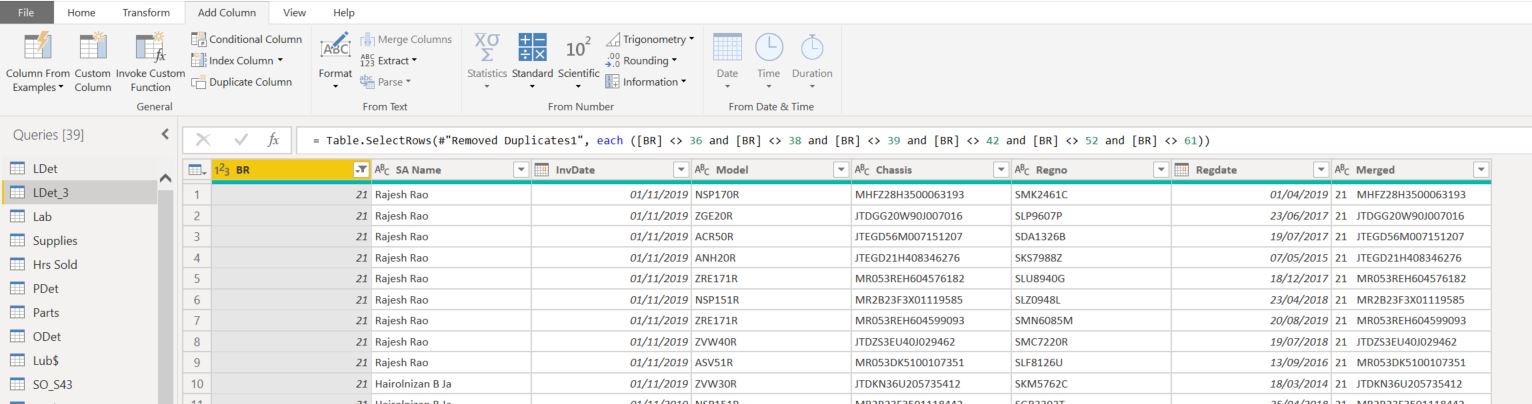Open Index Column dropdown
Screen dimensions: 1532x404
[x=238, y=61]
